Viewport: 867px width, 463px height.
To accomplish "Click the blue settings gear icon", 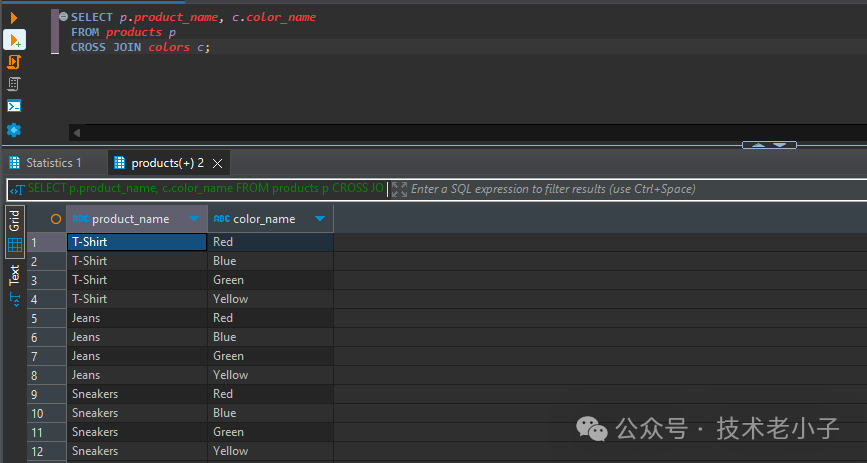I will pyautogui.click(x=14, y=130).
